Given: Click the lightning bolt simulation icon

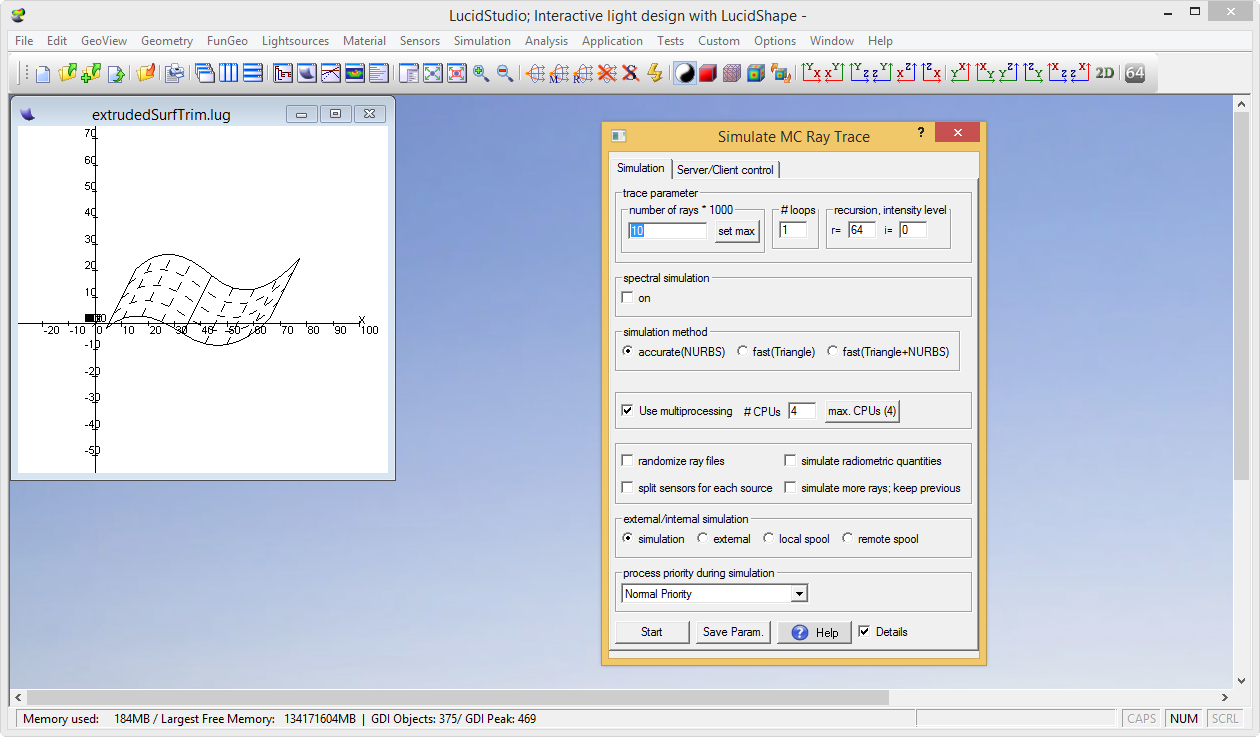Looking at the screenshot, I should point(655,73).
